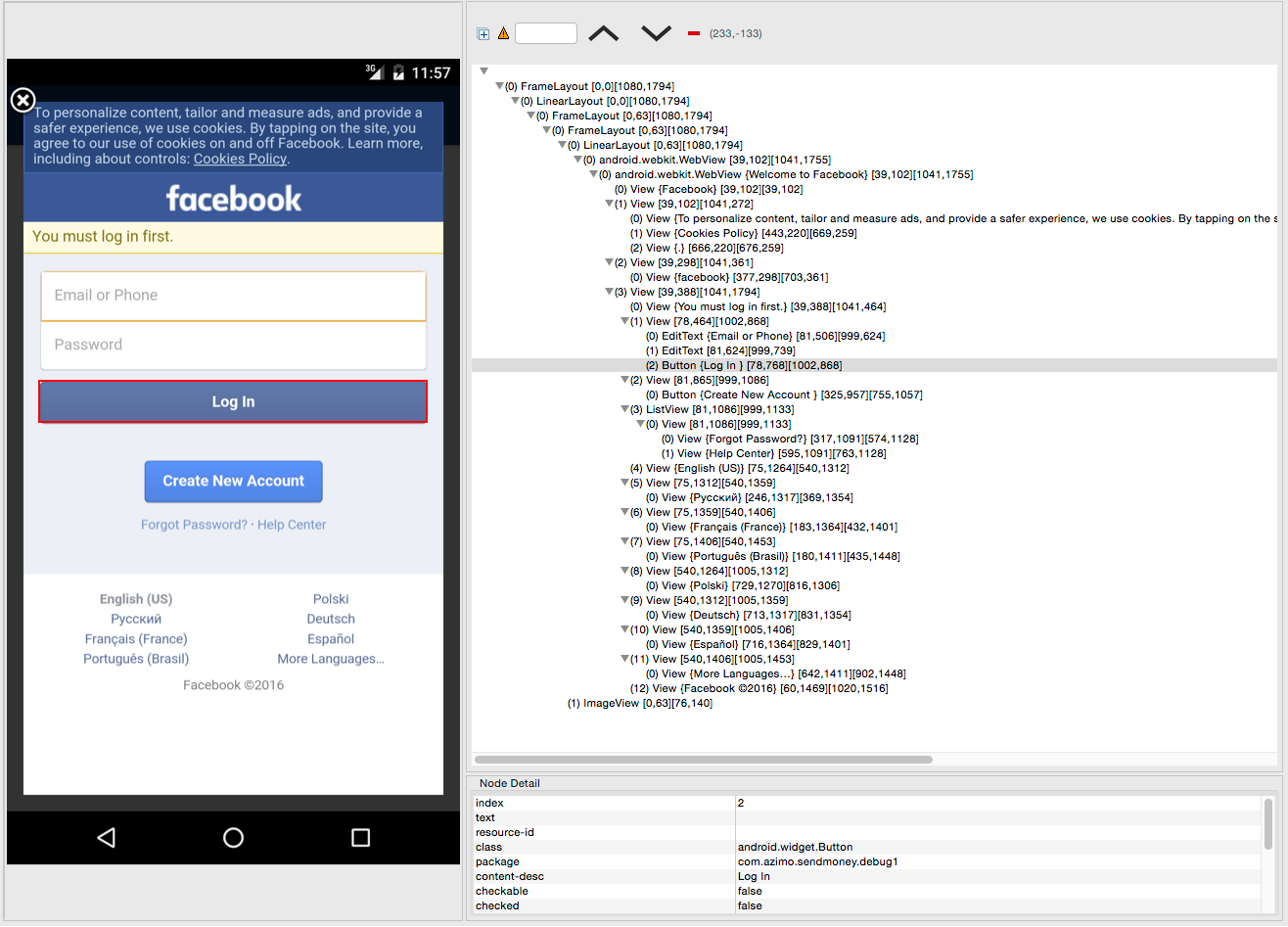
Task: Click the content-desc property name in Node Detail
Action: 509,876
